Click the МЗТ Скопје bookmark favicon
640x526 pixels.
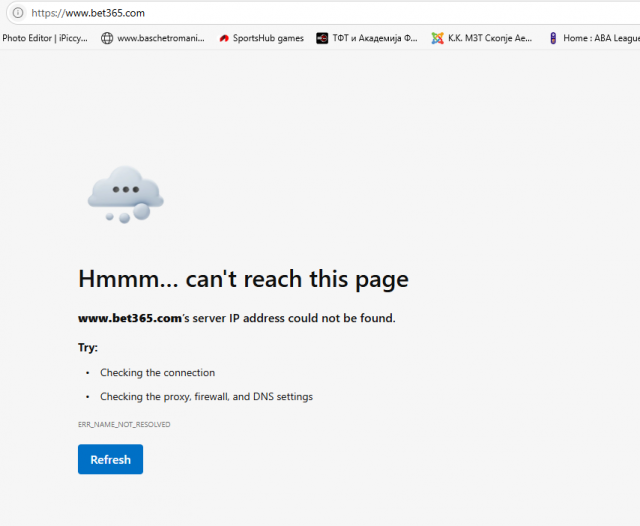pyautogui.click(x=438, y=38)
